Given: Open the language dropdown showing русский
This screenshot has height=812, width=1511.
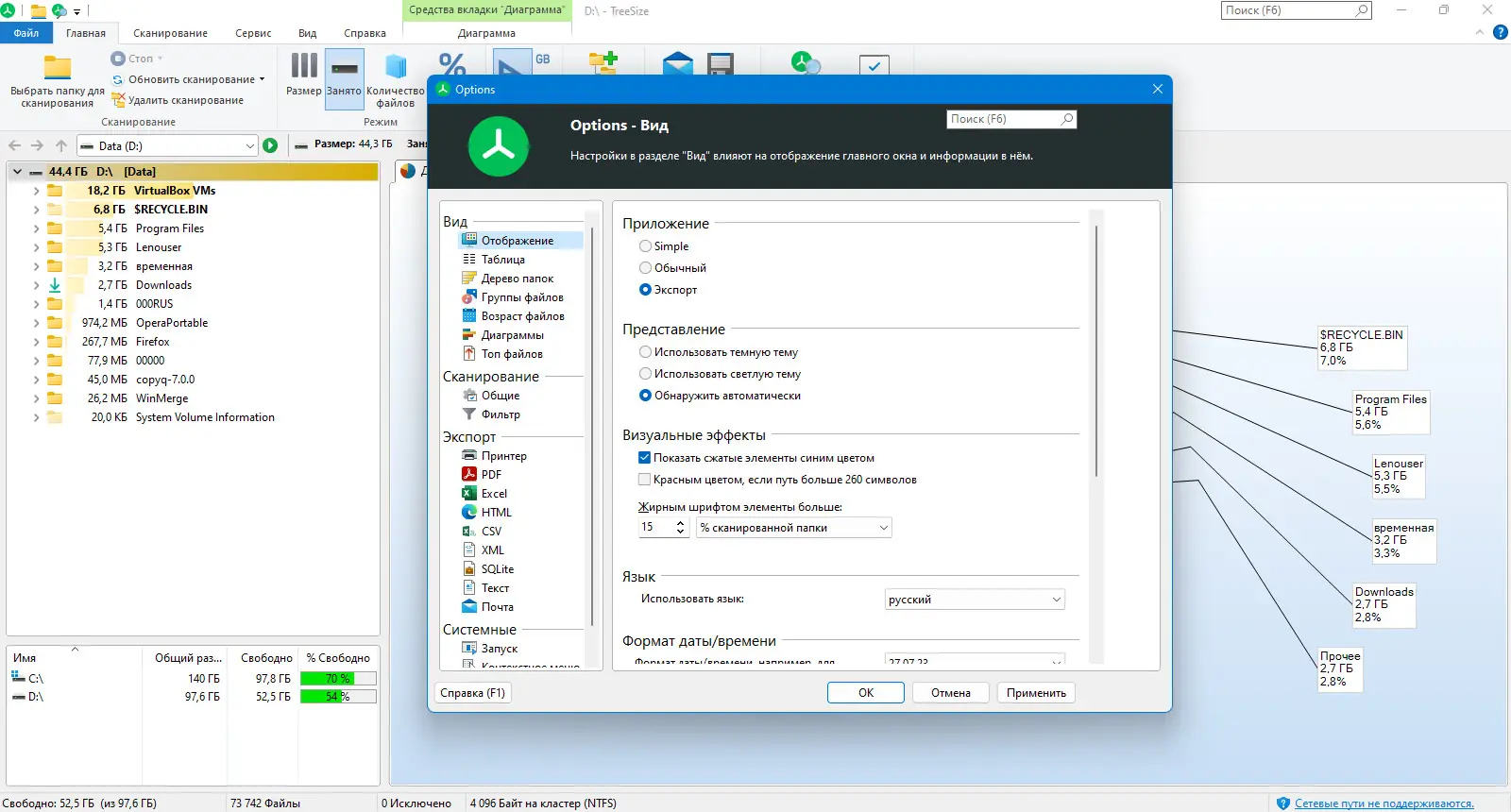Looking at the screenshot, I should 975,600.
